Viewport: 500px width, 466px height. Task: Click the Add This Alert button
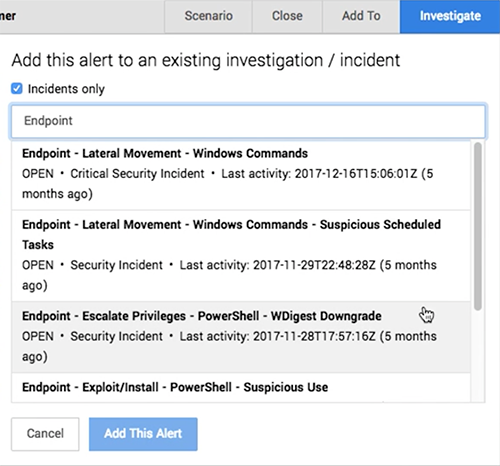click(143, 434)
